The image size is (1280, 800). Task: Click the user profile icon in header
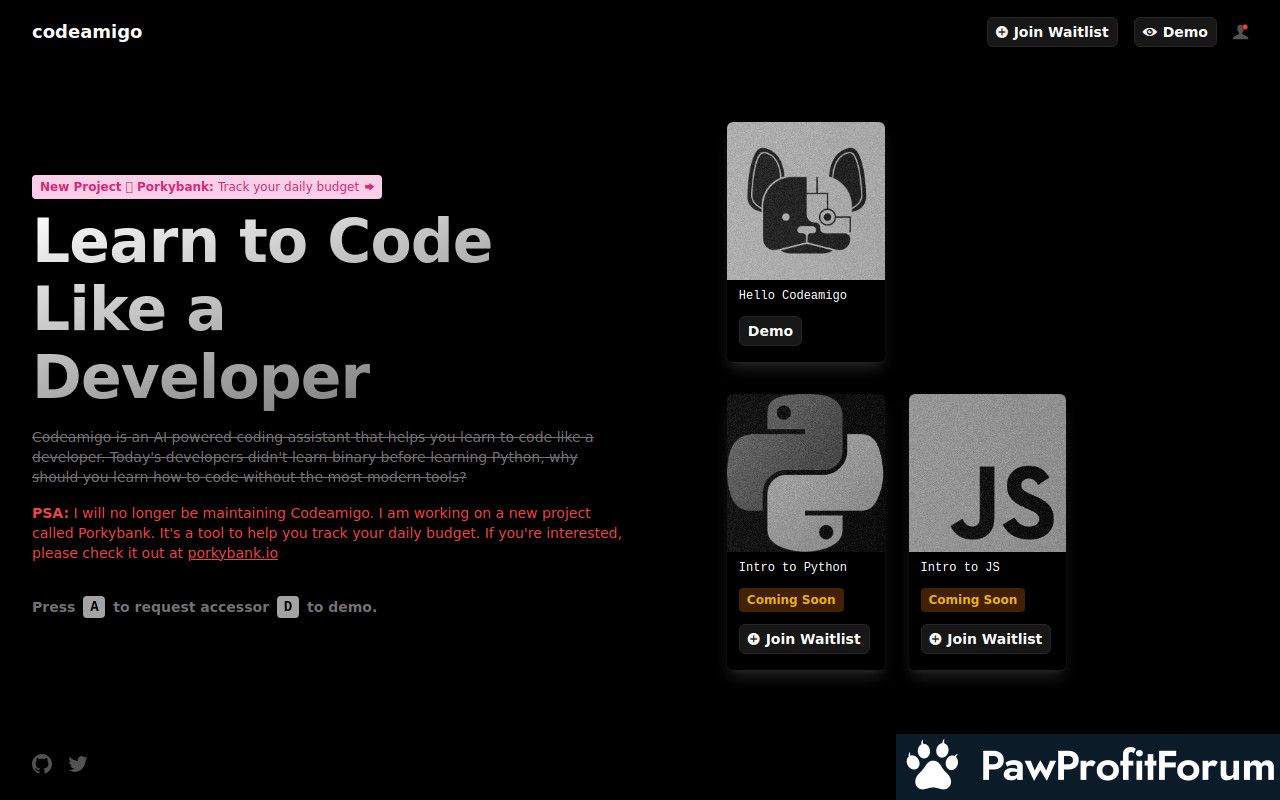pos(1240,32)
